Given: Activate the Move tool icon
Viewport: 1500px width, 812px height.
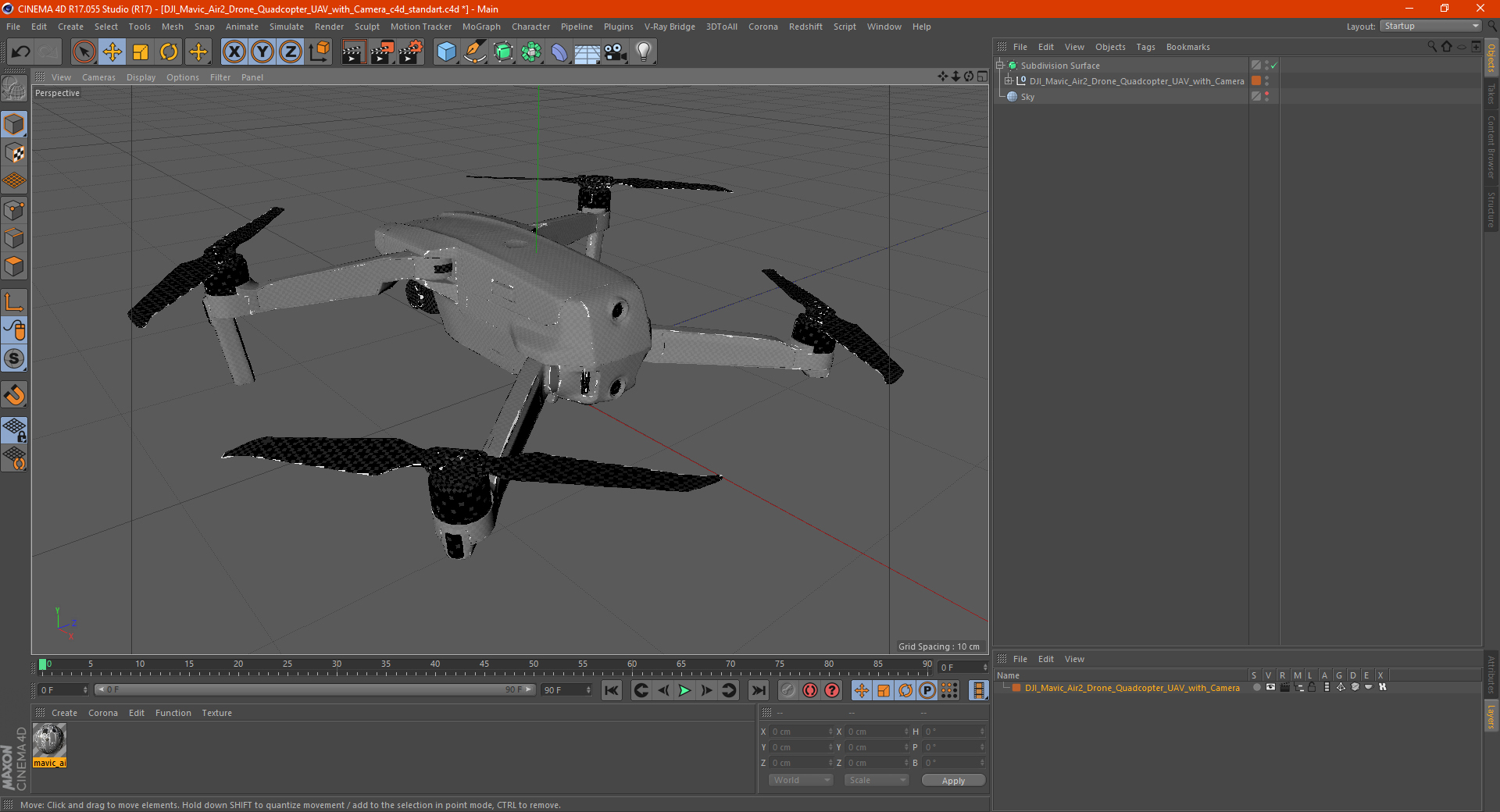Looking at the screenshot, I should pos(112,52).
